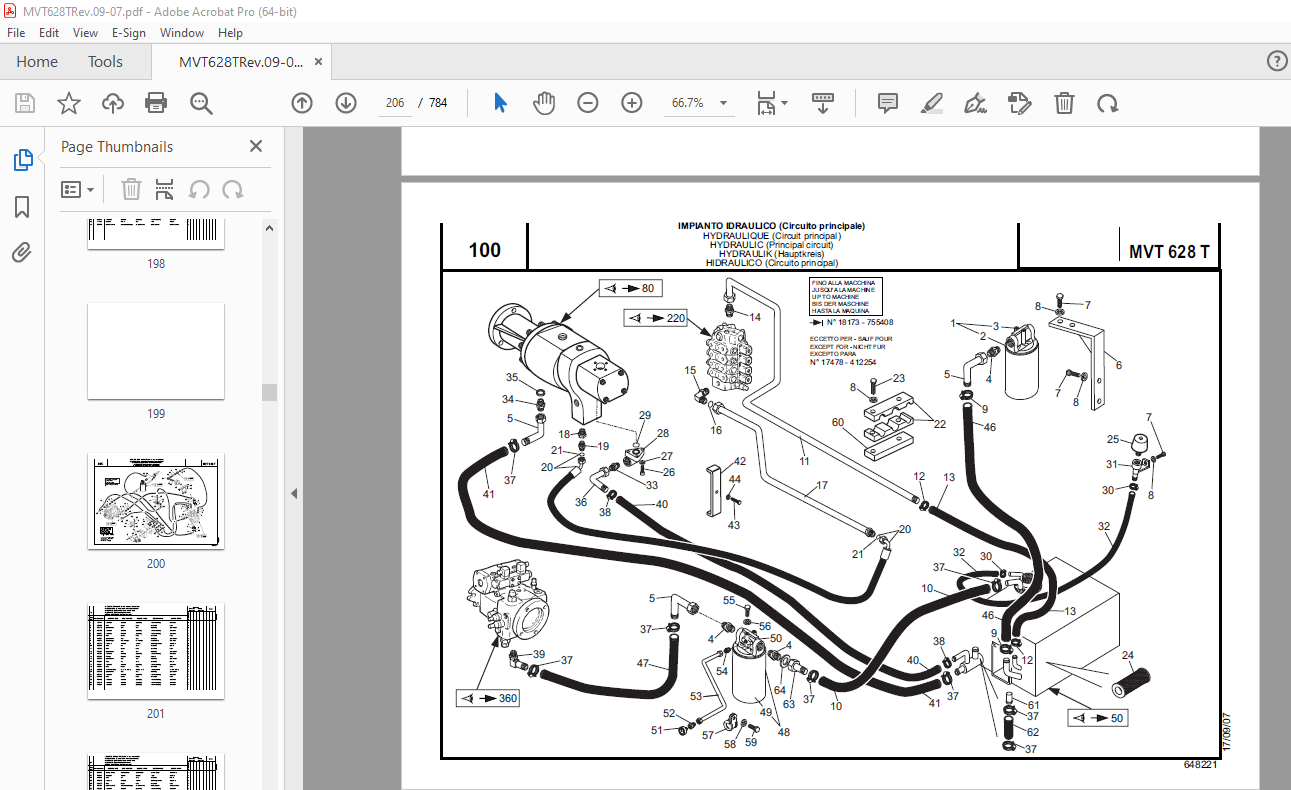Save the file with the floppy disk icon
Screen dimensions: 1291x790
[25, 103]
